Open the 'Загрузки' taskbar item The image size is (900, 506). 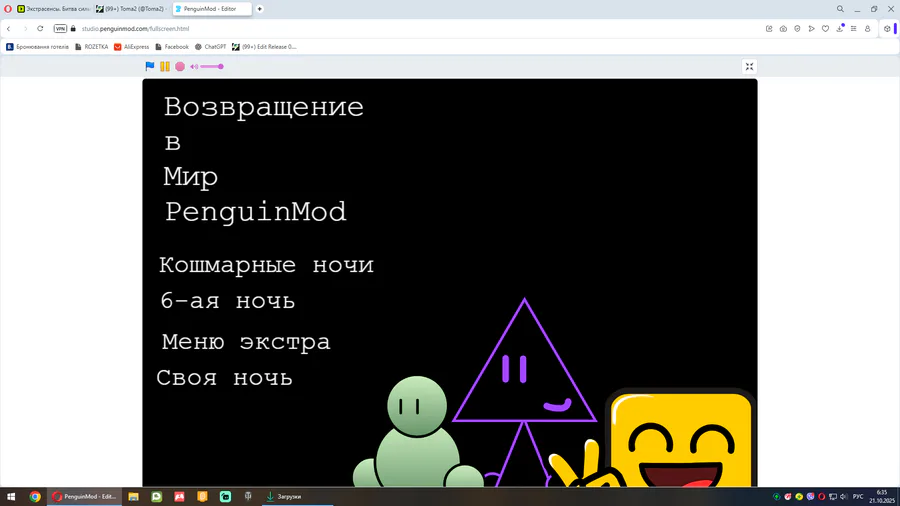pyautogui.click(x=297, y=497)
